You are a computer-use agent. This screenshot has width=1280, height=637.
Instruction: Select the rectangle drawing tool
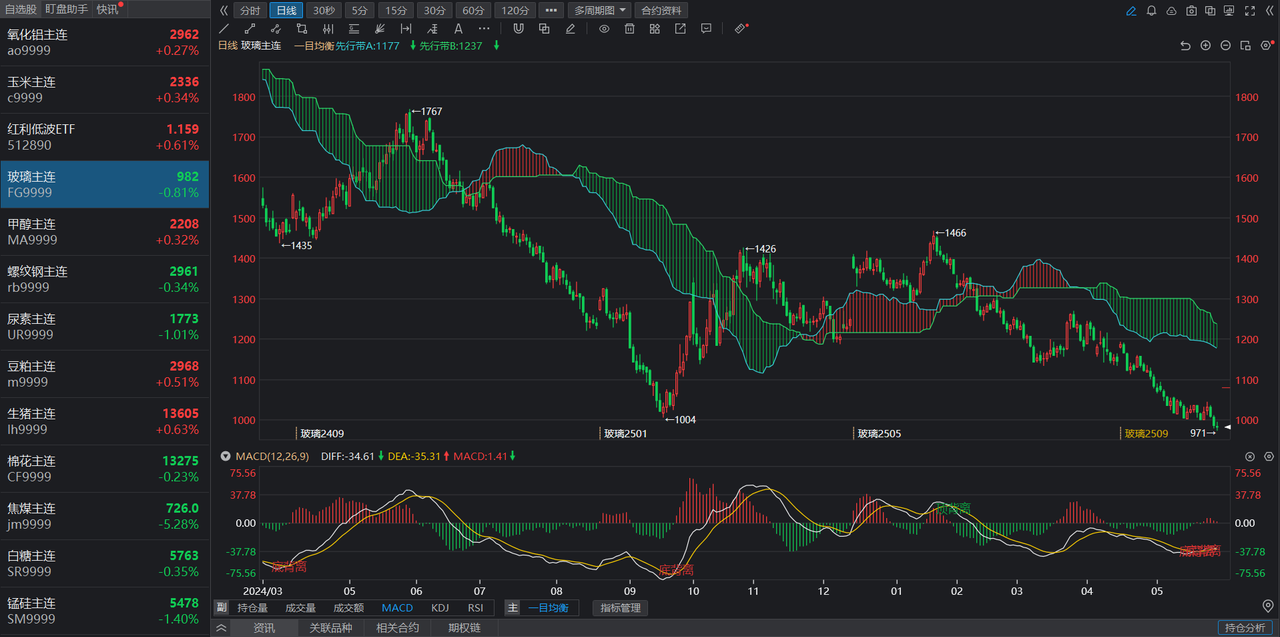tap(301, 29)
